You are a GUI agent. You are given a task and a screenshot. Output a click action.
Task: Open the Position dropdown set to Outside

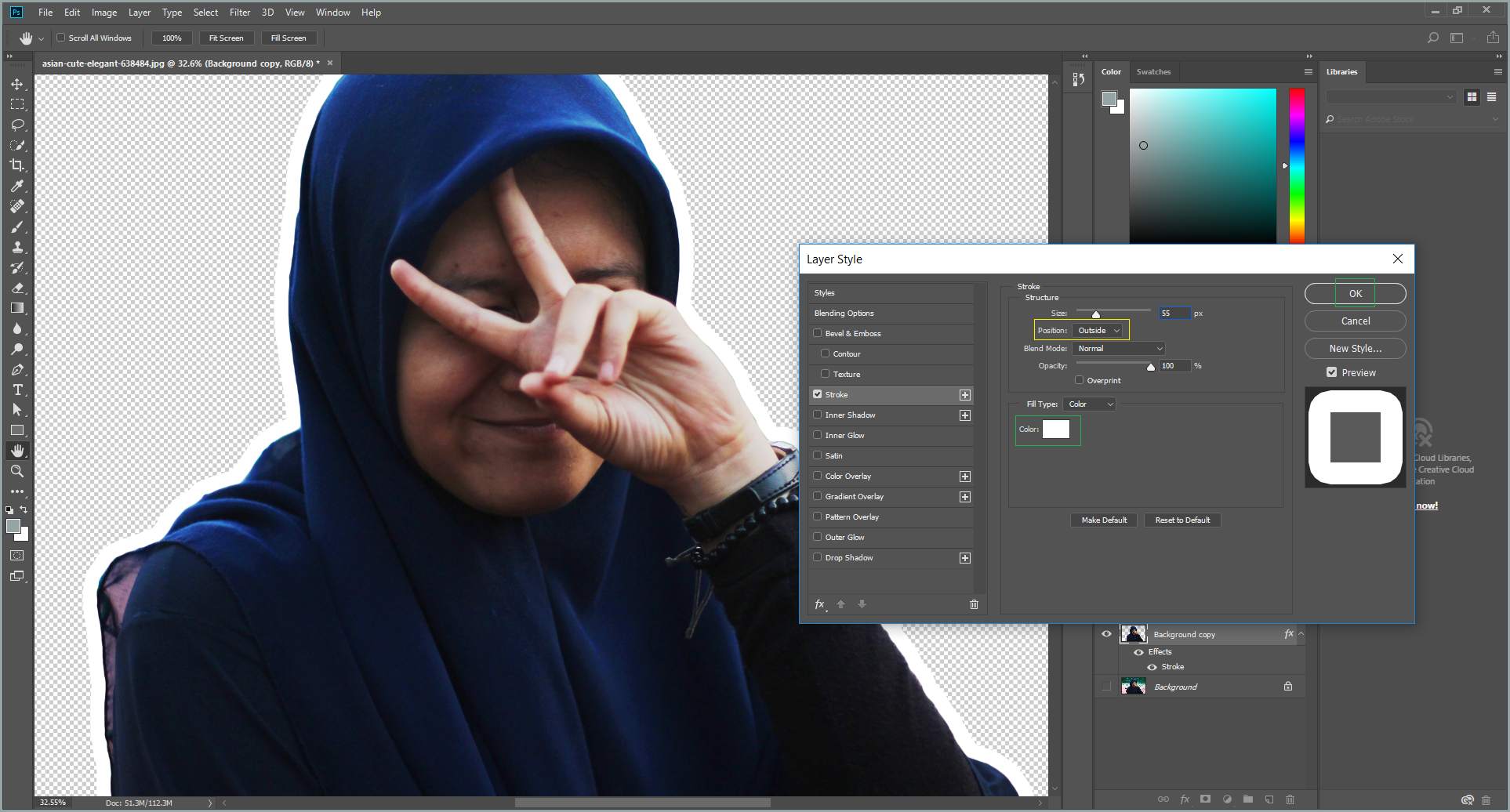1098,331
